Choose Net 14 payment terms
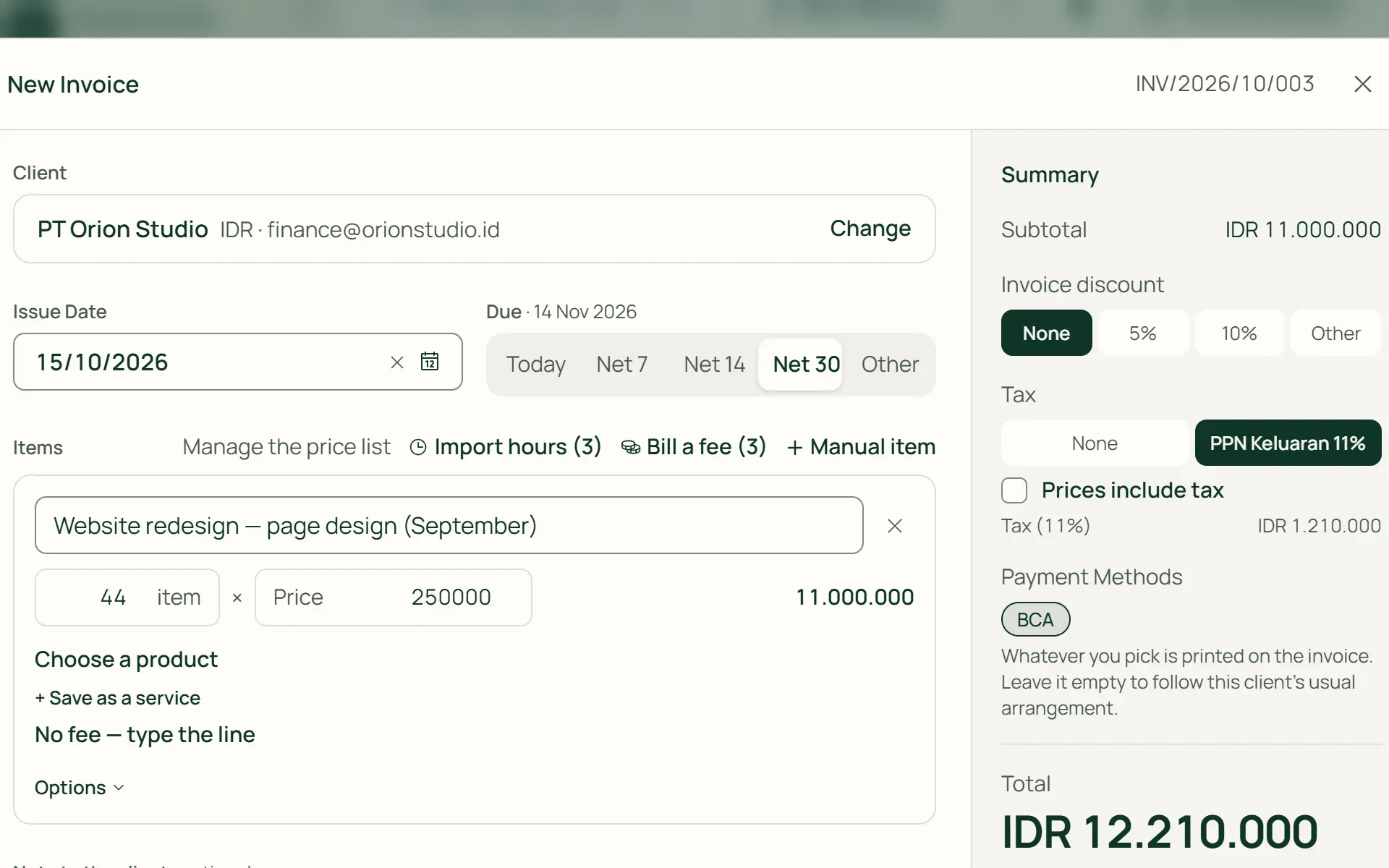The width and height of the screenshot is (1389, 868). tap(714, 364)
